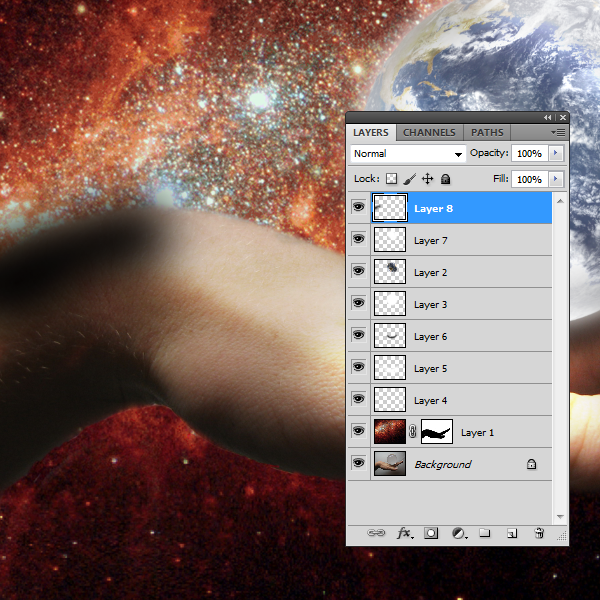600x600 pixels.
Task: Toggle the eye icon of Layer 4
Action: pyautogui.click(x=358, y=399)
